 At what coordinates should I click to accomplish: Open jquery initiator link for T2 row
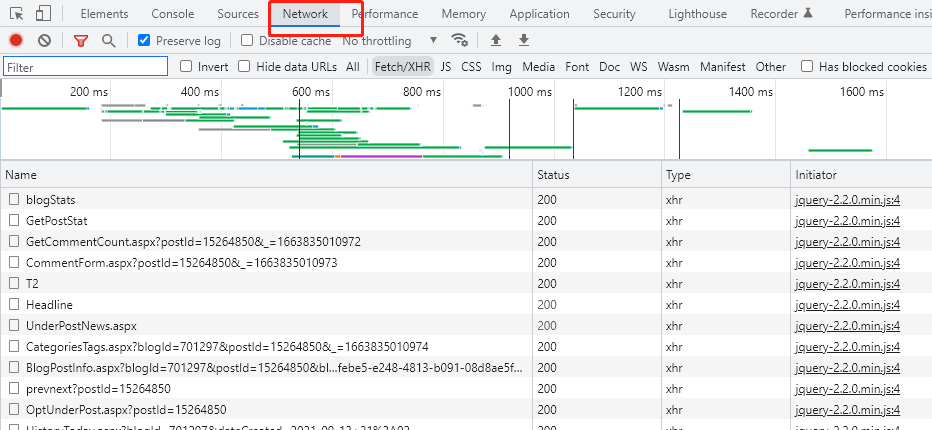[x=848, y=284]
